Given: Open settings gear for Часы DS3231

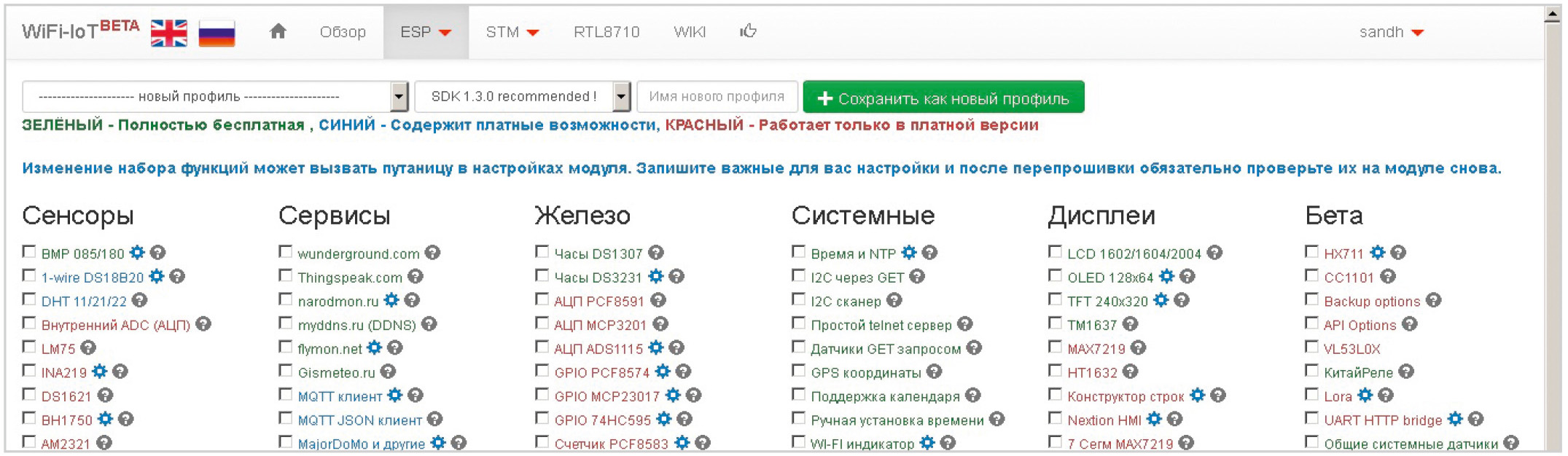Looking at the screenshot, I should pyautogui.click(x=656, y=277).
